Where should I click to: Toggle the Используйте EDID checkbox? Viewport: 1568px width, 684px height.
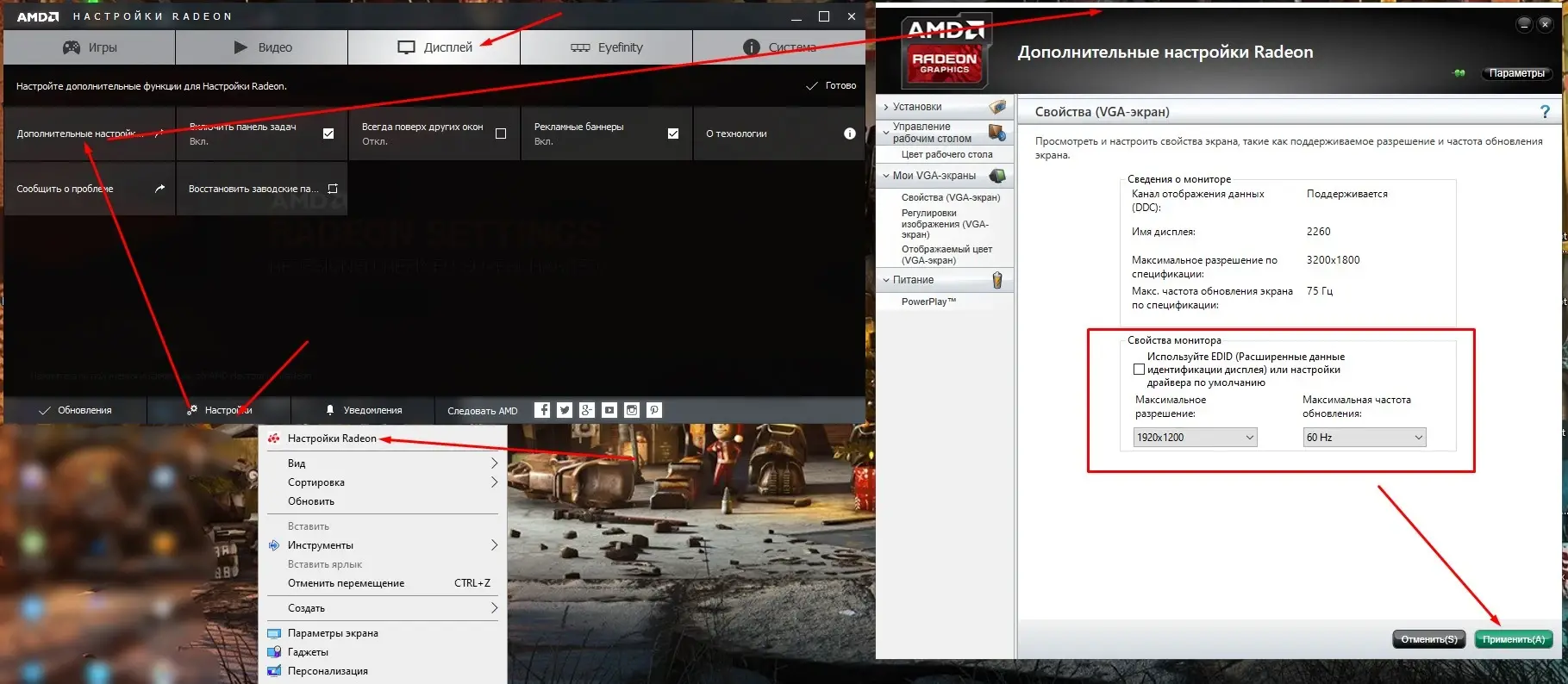(1139, 370)
